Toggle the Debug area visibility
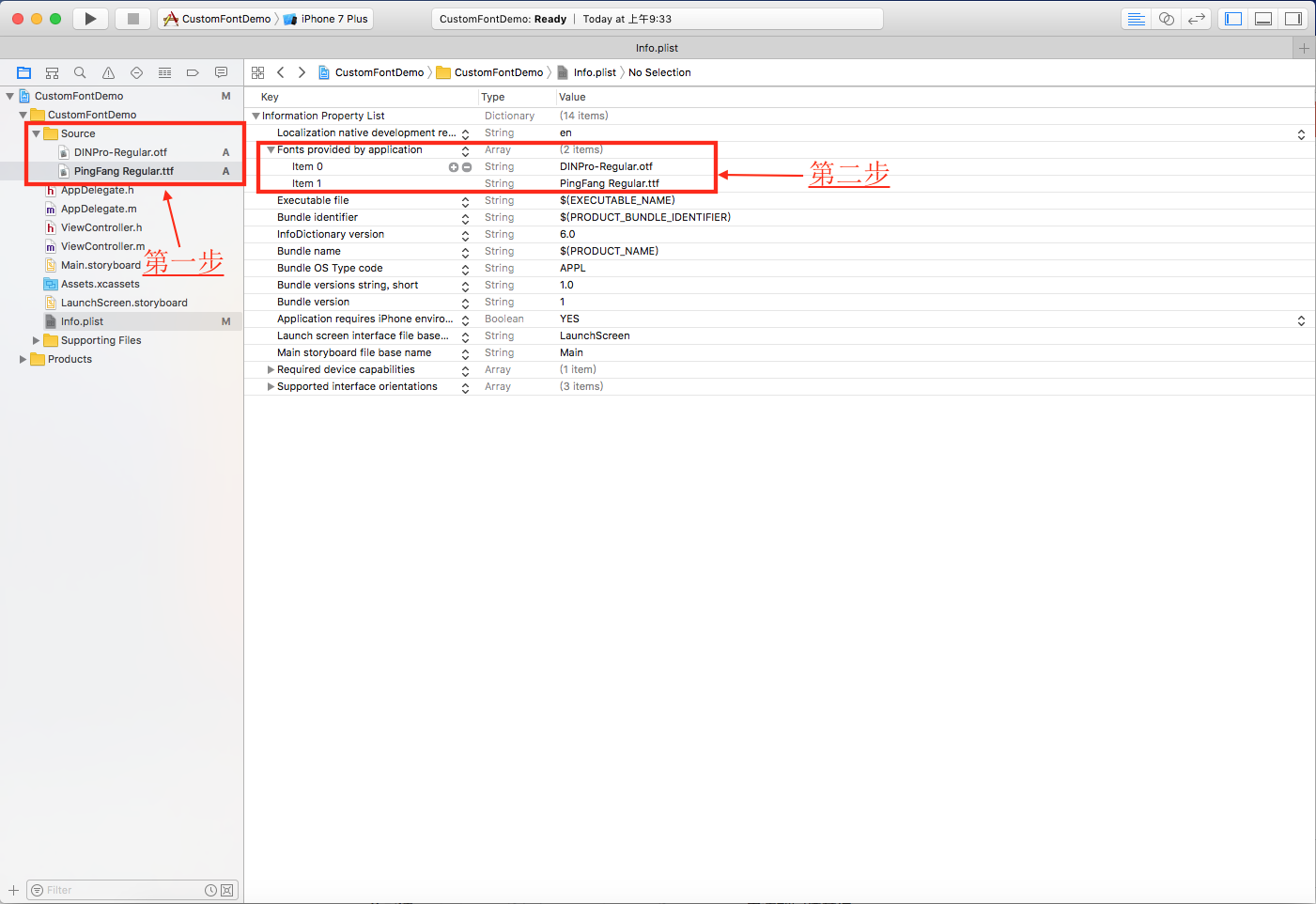 1263,19
